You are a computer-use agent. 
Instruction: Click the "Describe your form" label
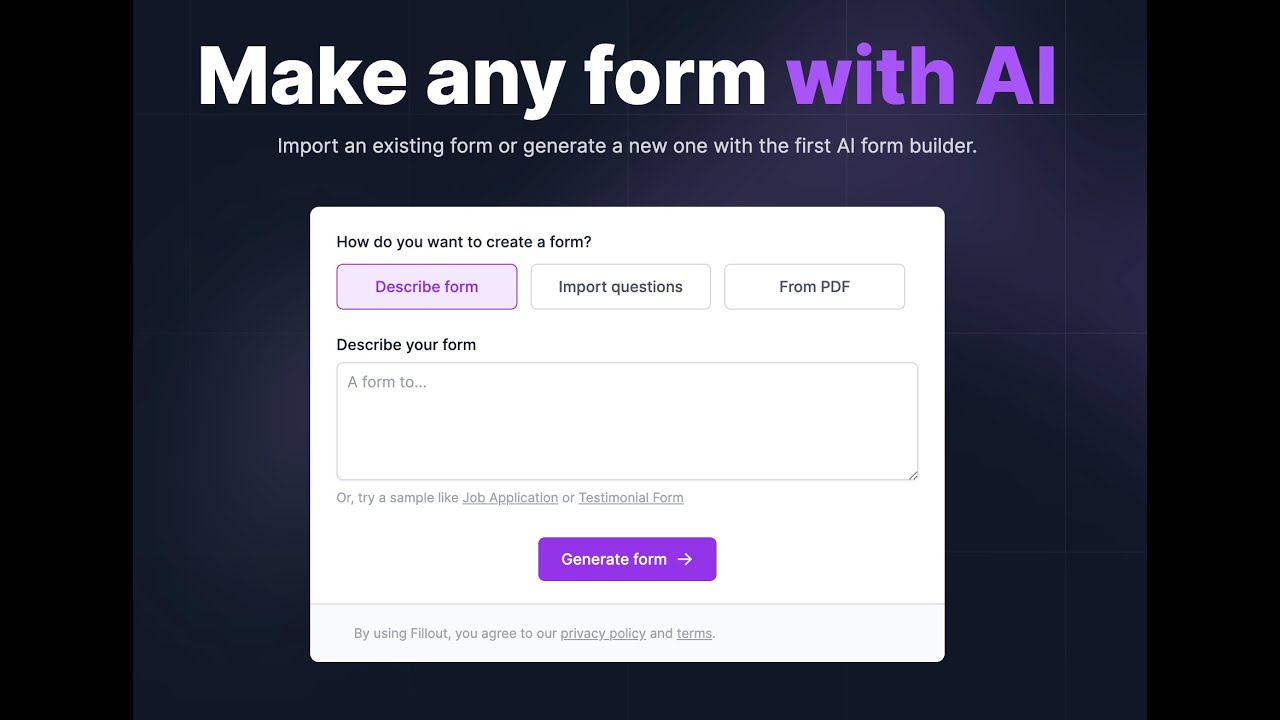point(406,345)
